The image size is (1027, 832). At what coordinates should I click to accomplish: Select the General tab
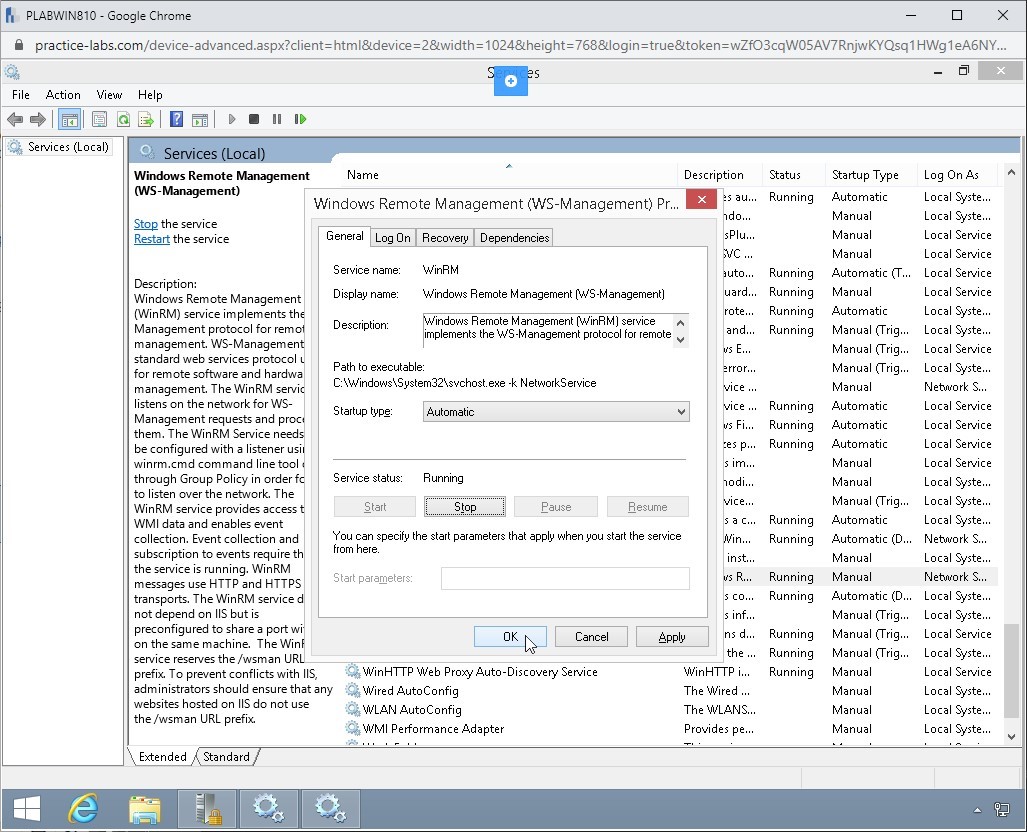345,236
